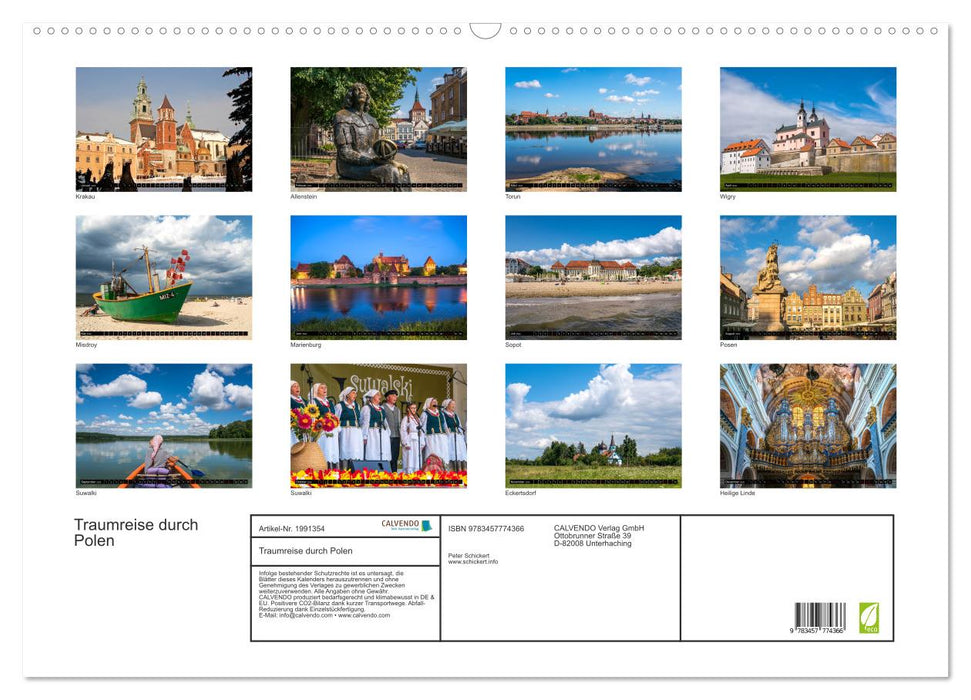
Task: Click the month strip beneath the Marienburg image
Action: point(380,333)
